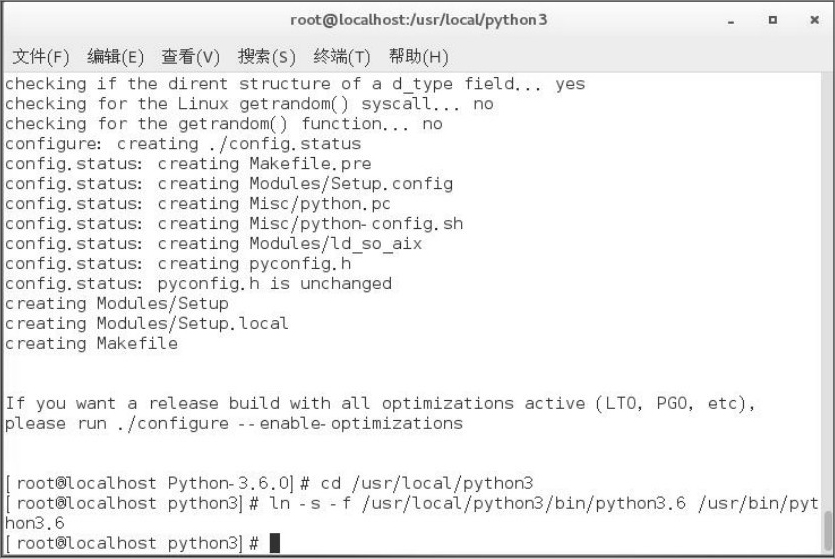Image resolution: width=835 pixels, height=559 pixels.
Task: Open the 编辑(E) menu
Action: click(115, 56)
